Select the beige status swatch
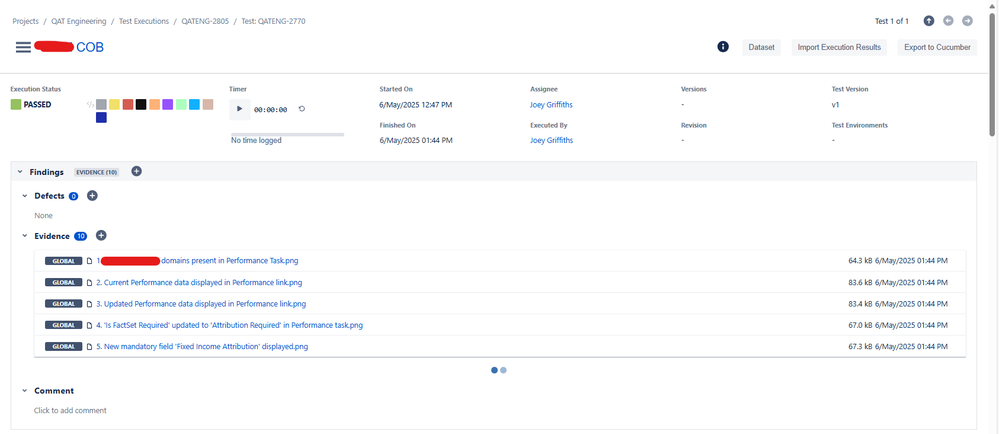999x434 pixels. pos(208,104)
